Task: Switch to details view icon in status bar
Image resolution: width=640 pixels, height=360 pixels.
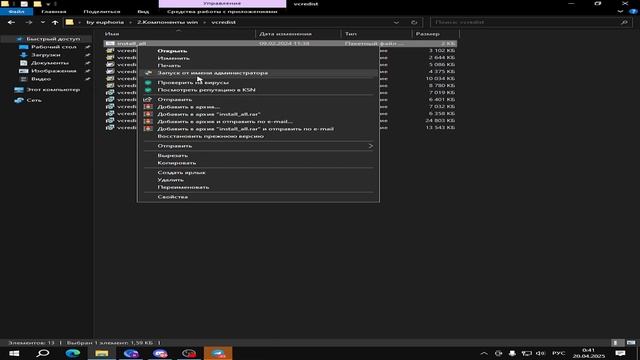Action: point(618,343)
